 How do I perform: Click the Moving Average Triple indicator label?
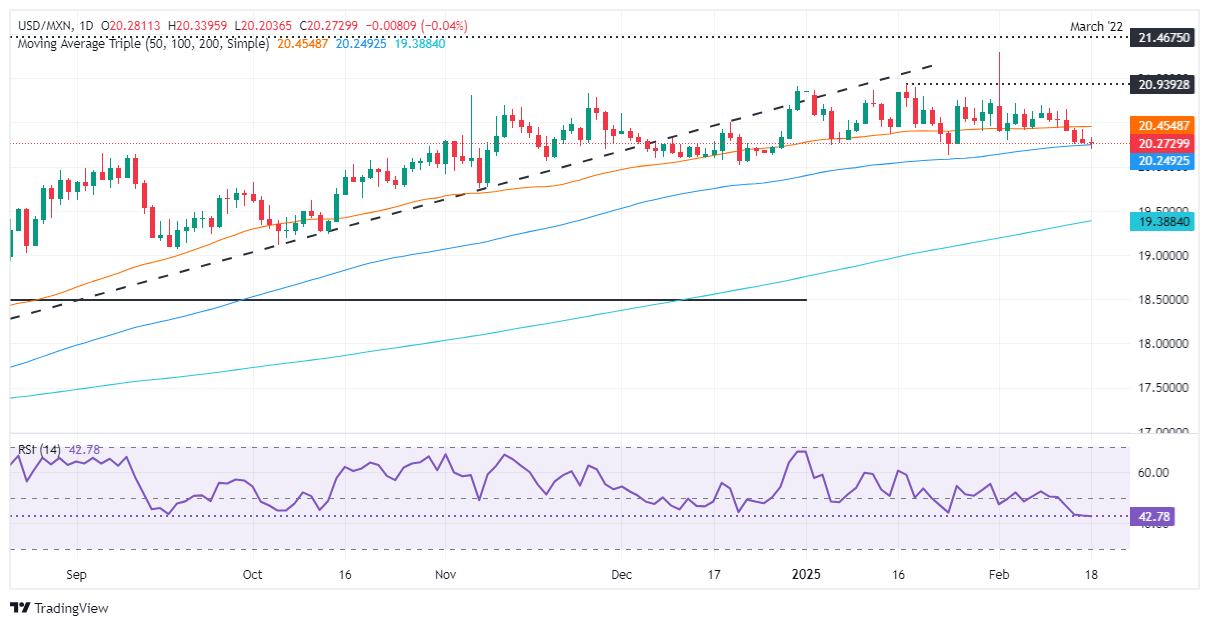(x=142, y=44)
